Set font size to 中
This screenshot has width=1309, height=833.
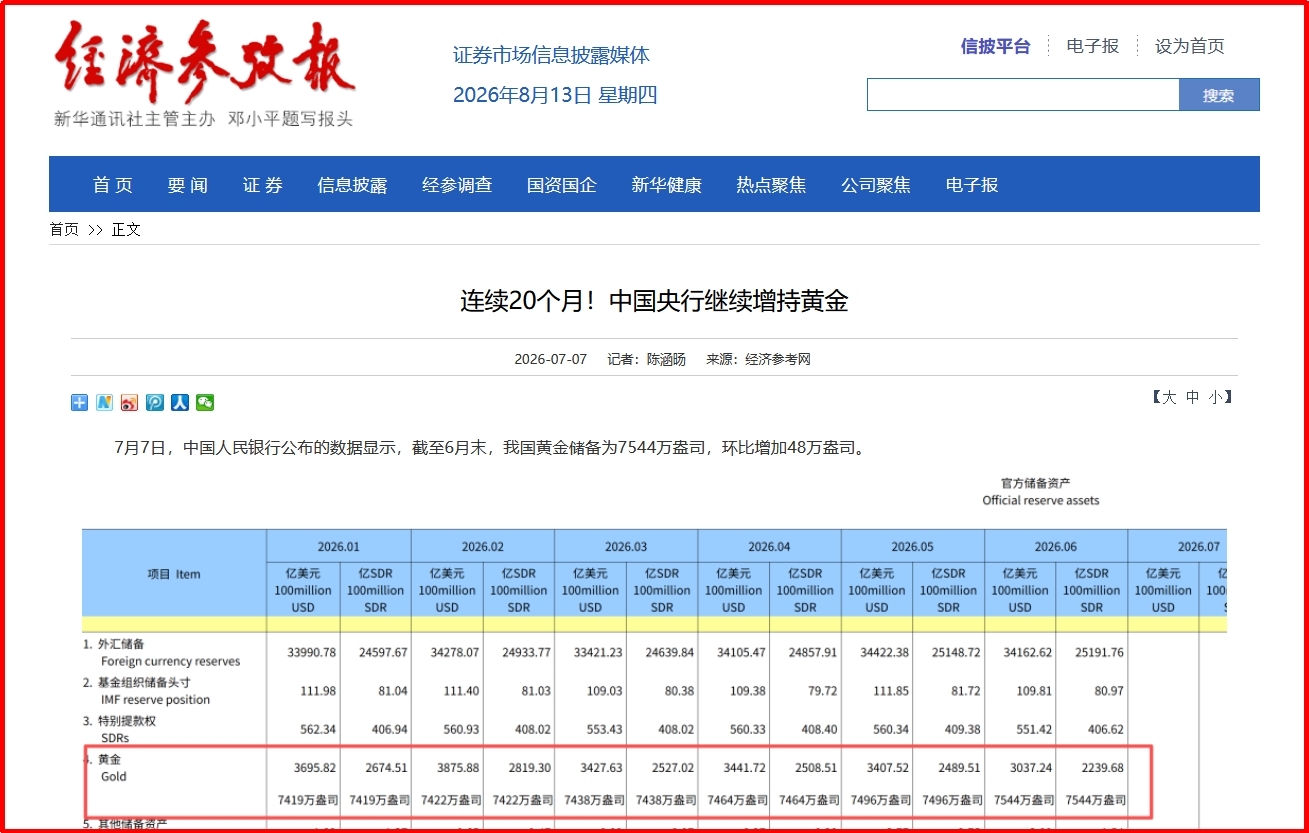(1192, 397)
